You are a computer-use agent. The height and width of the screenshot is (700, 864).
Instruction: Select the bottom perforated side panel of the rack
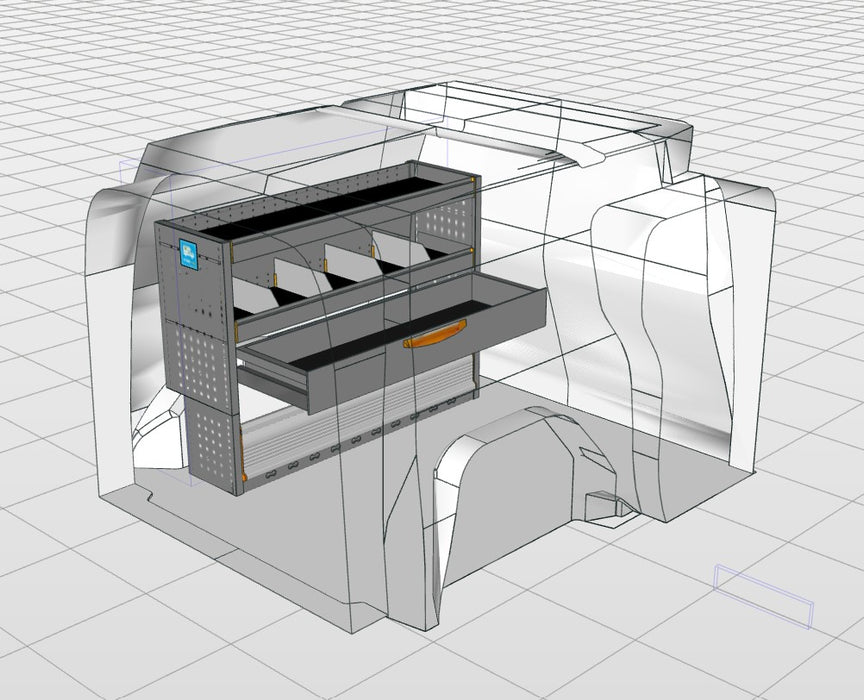coord(214,445)
